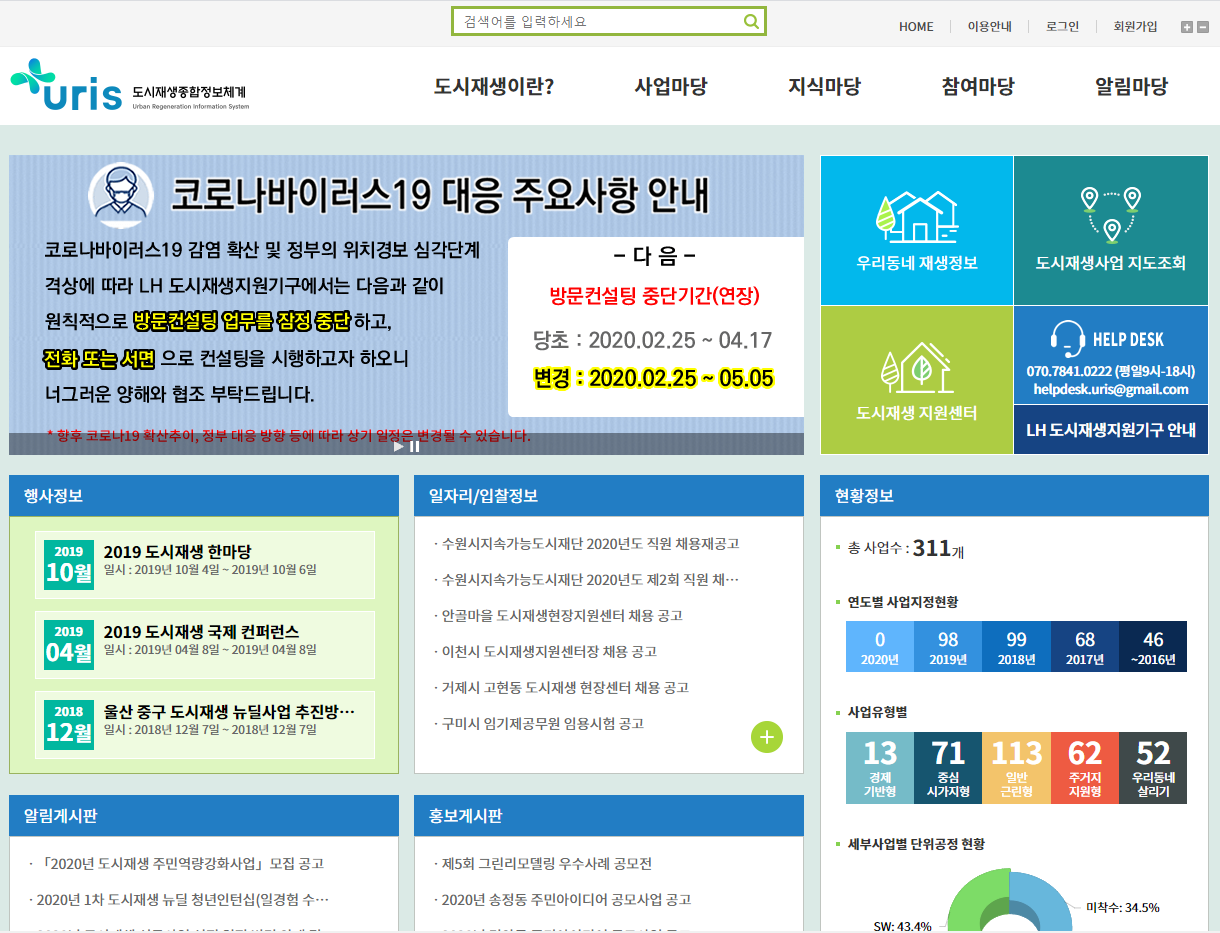Open the 지식마당 menu
This screenshot has height=933, width=1220.
click(824, 86)
